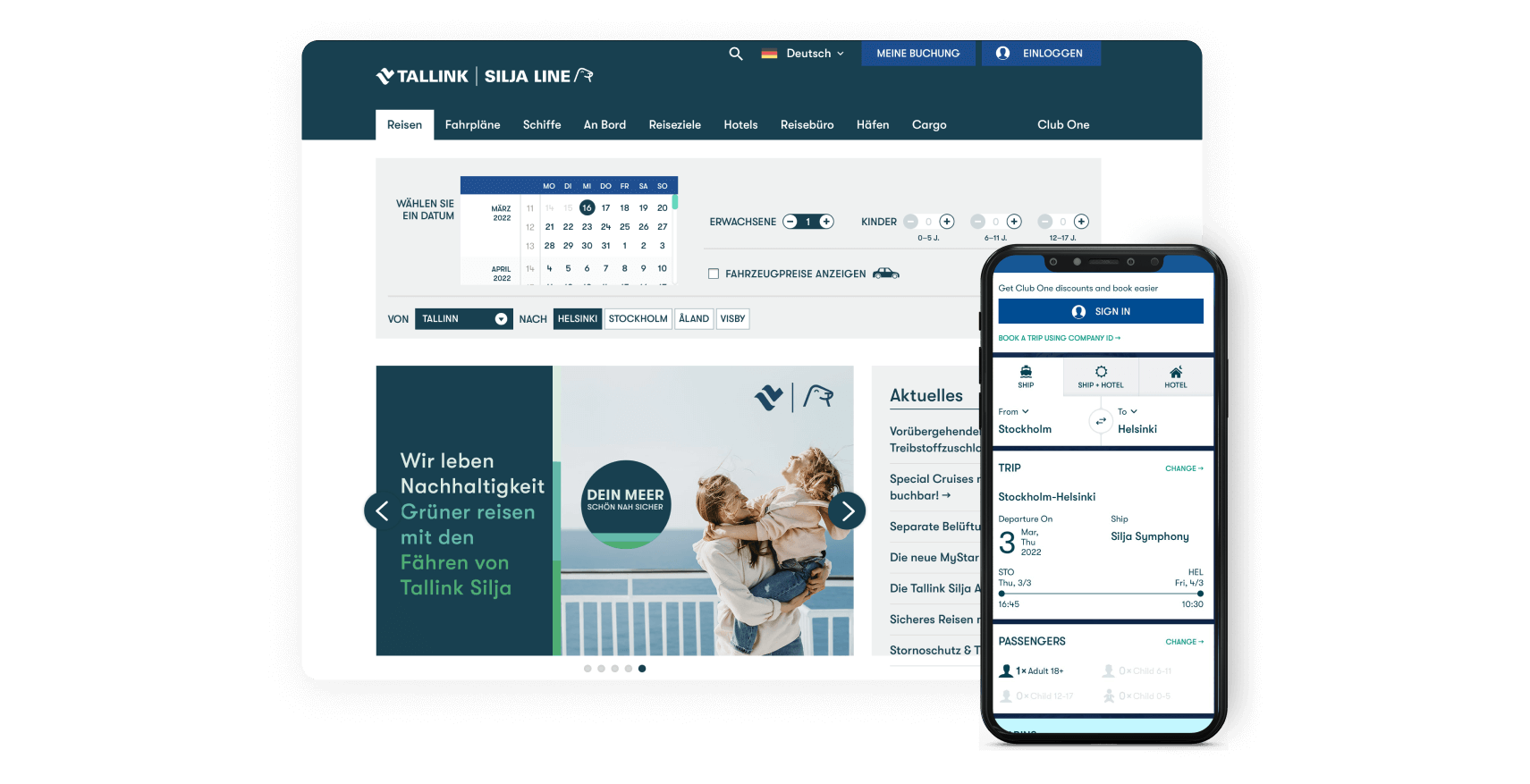1530x784 pixels.
Task: Click the German flag icon
Action: click(769, 54)
